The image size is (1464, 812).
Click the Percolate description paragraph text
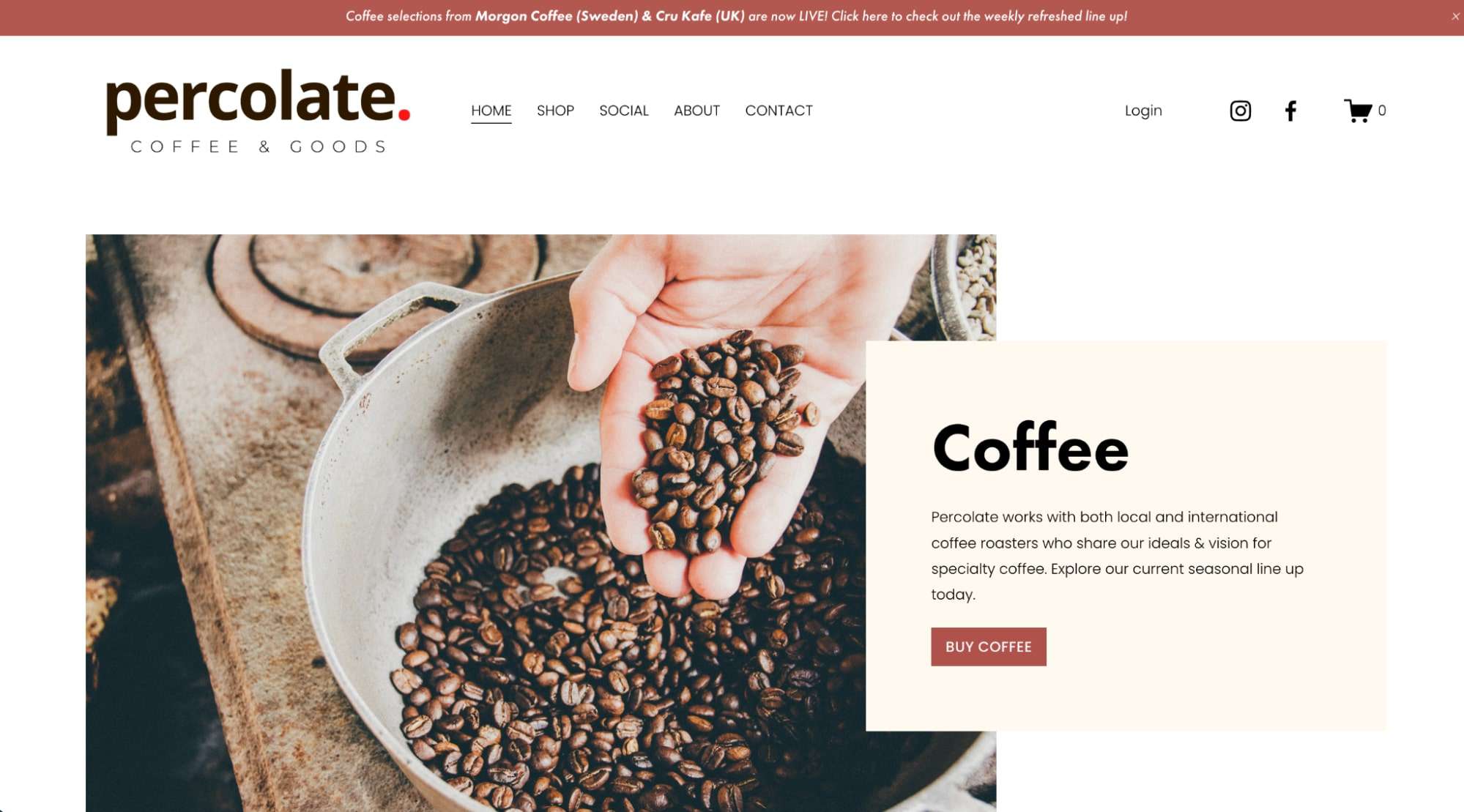pos(1117,556)
